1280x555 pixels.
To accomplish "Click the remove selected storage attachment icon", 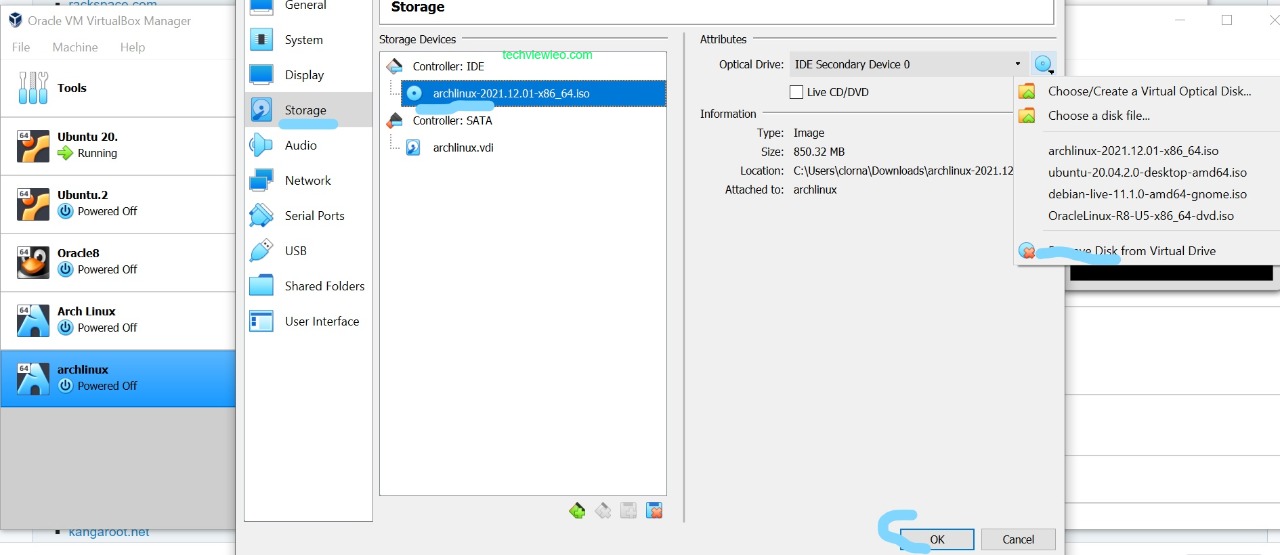I will click(655, 511).
